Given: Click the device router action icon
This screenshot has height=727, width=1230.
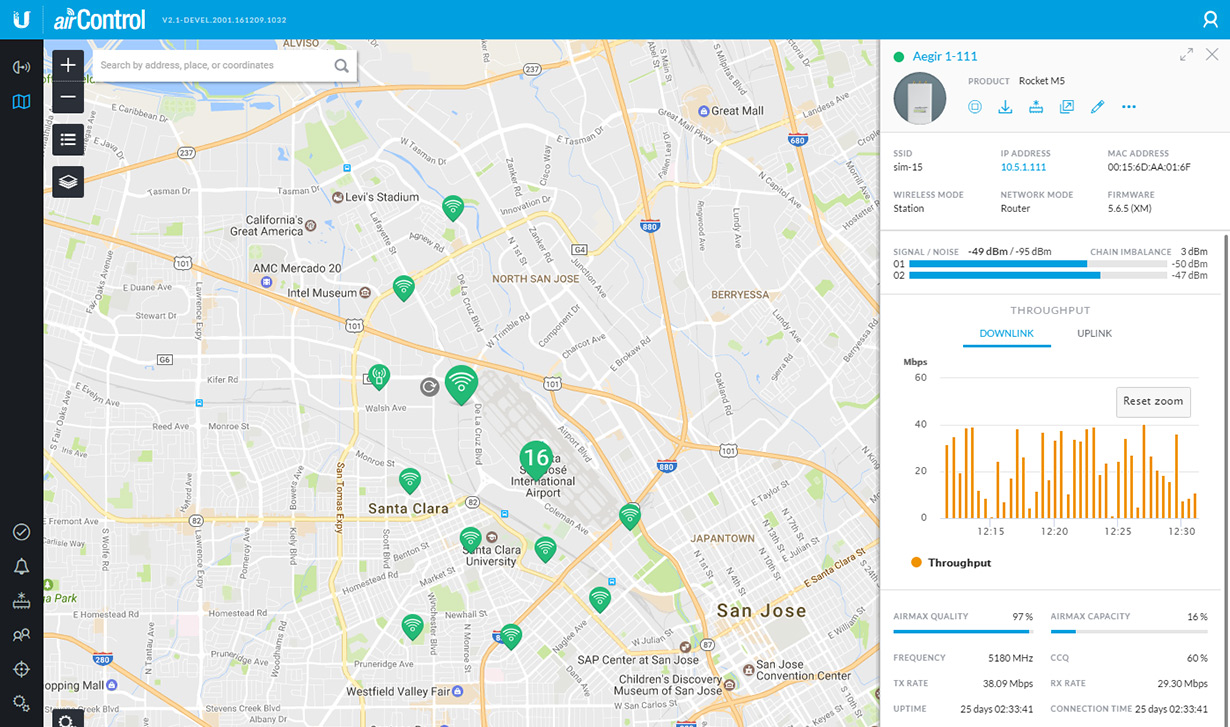Looking at the screenshot, I should [1036, 107].
